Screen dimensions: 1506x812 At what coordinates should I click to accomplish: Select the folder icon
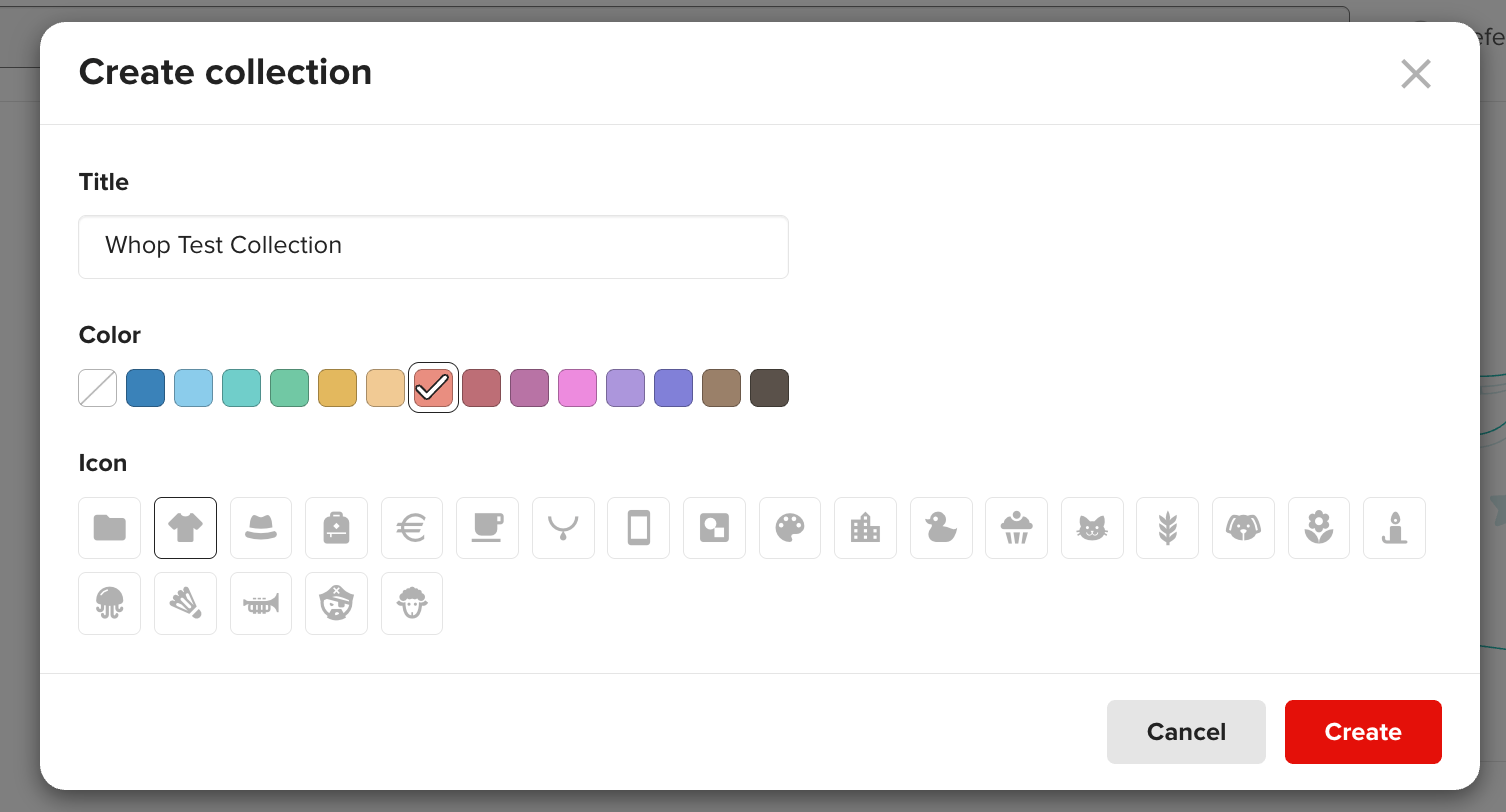[x=109, y=528]
